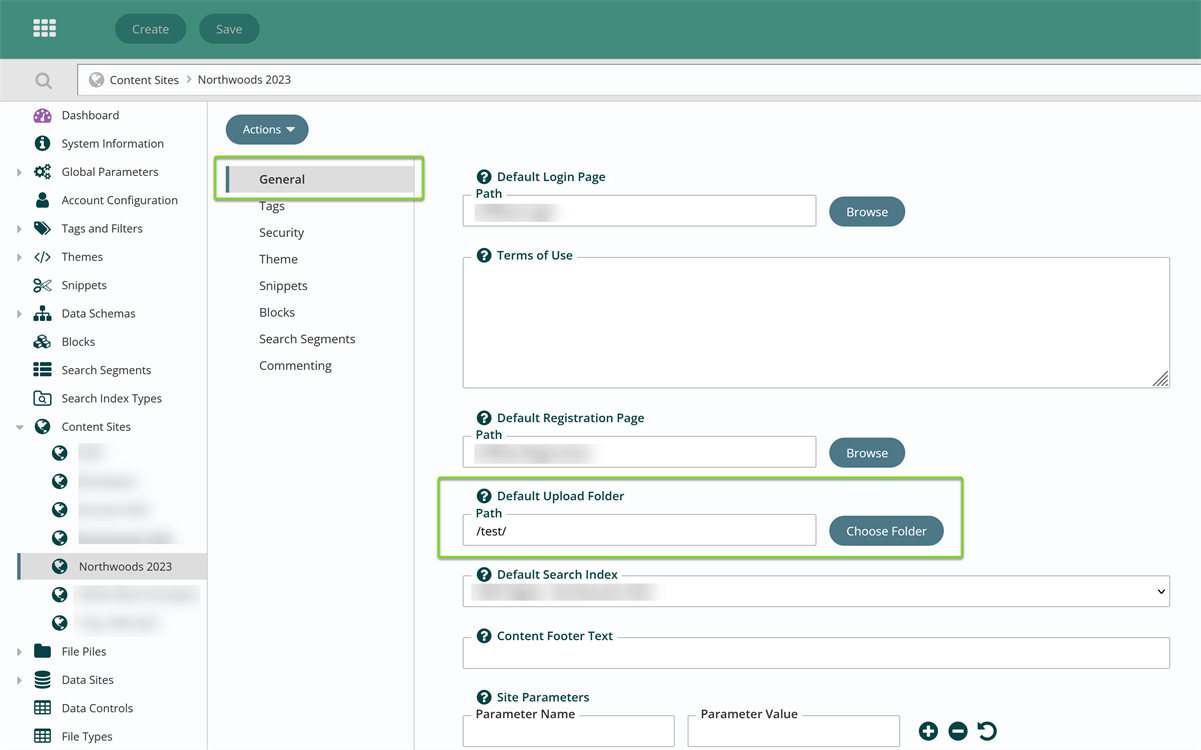Remove site parameter with minus icon
1201x750 pixels.
click(x=958, y=731)
